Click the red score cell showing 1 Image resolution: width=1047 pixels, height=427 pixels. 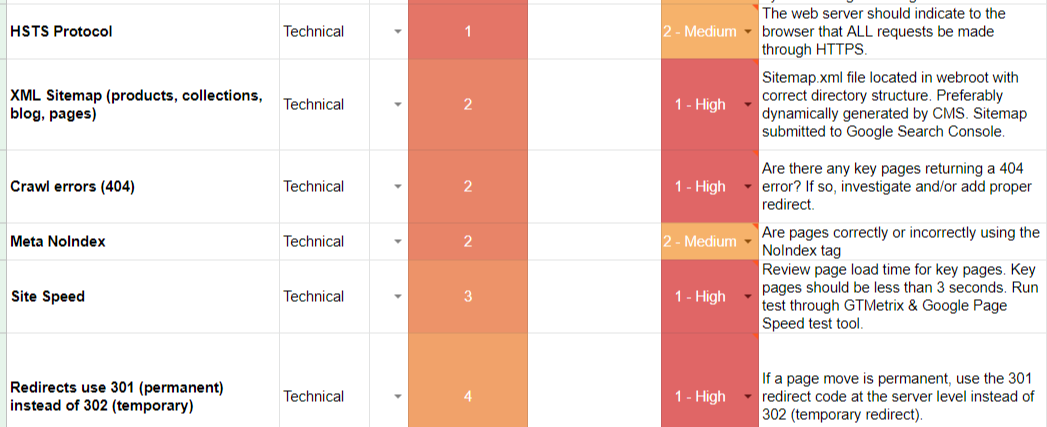tap(468, 32)
